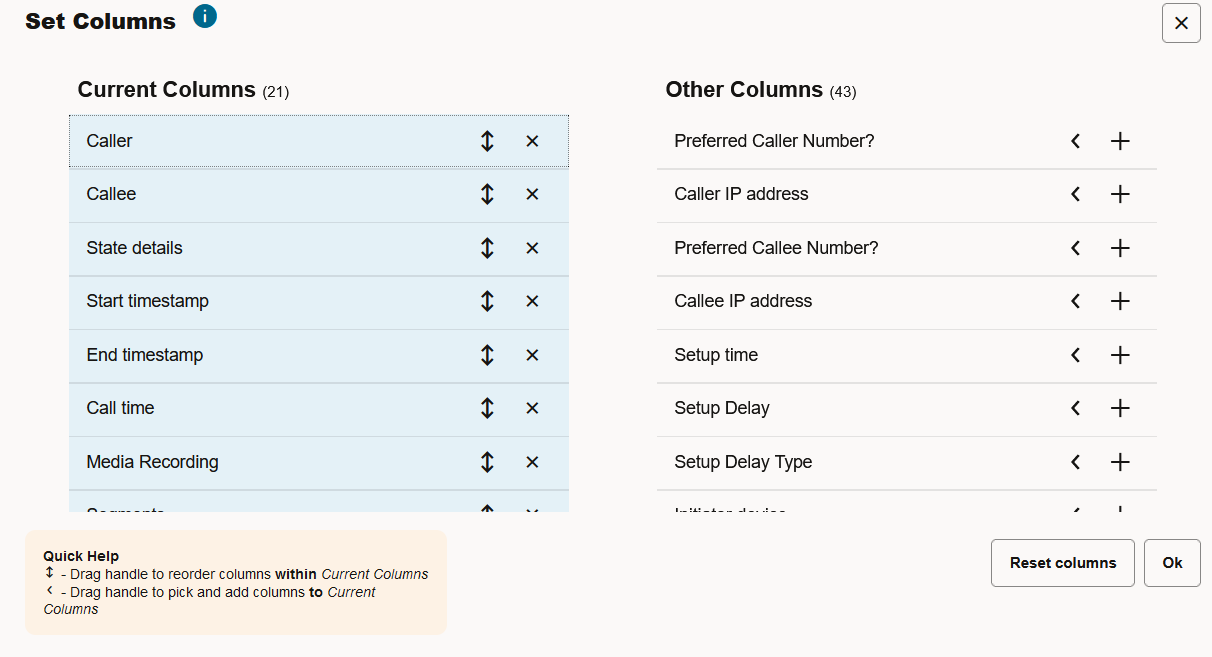This screenshot has width=1212, height=657.
Task: Select the End timestamp row text
Action: coord(145,355)
